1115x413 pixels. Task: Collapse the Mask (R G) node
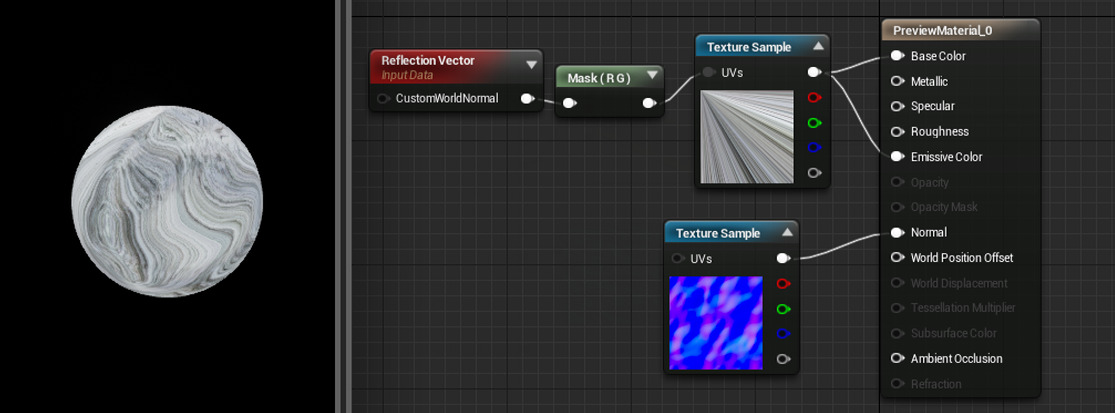pos(652,77)
